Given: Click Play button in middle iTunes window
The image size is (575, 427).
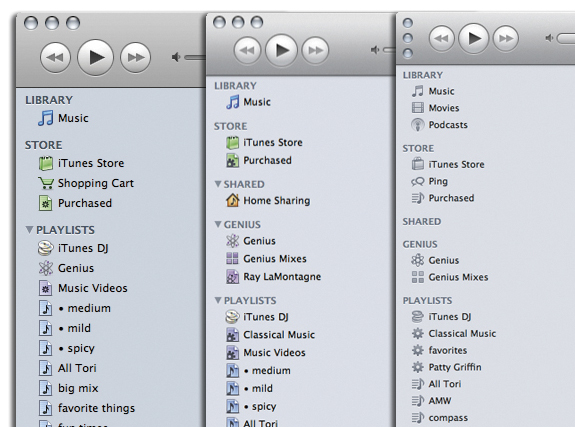Looking at the screenshot, I should [x=282, y=50].
